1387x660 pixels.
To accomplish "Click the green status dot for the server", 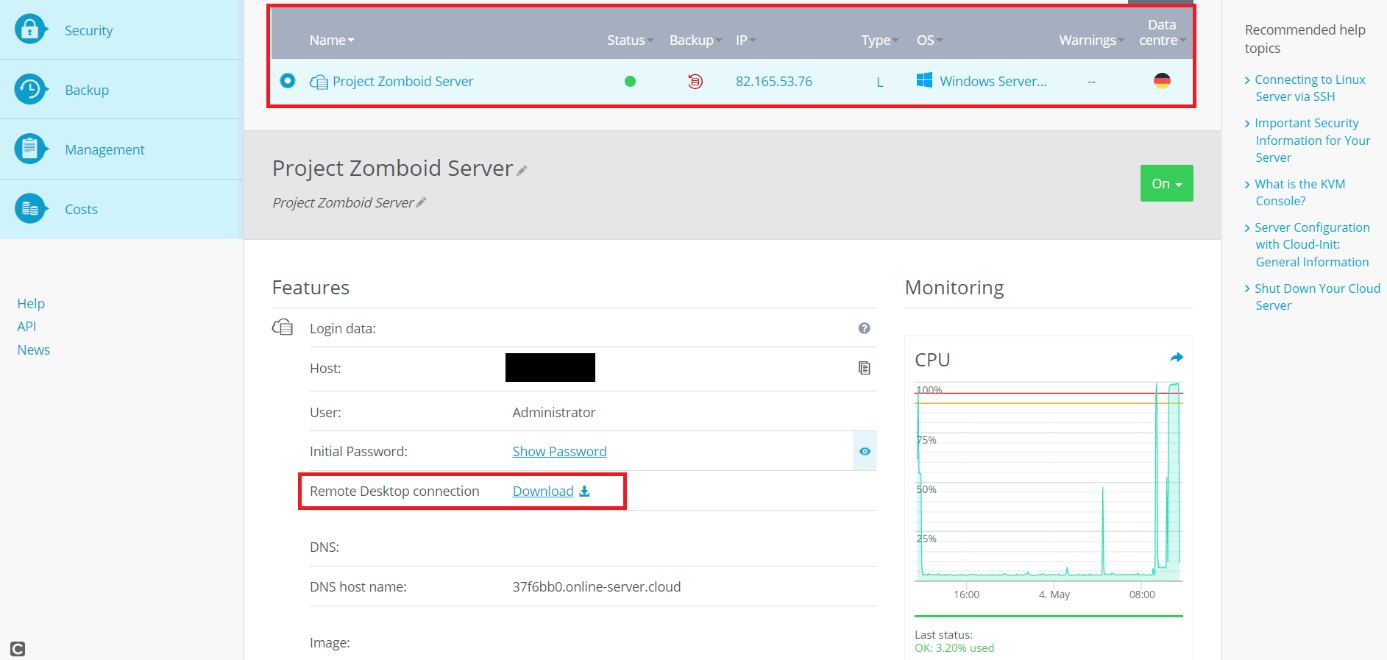I will [630, 82].
